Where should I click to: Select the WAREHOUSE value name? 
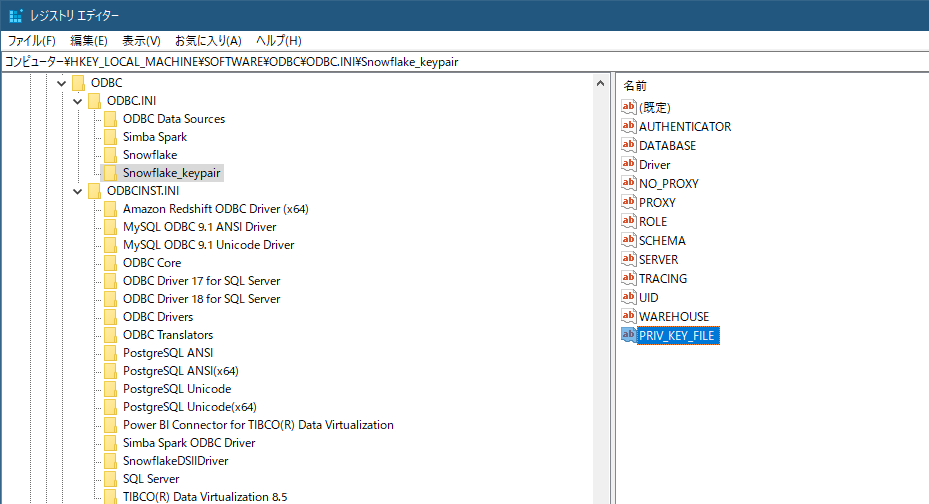[674, 316]
